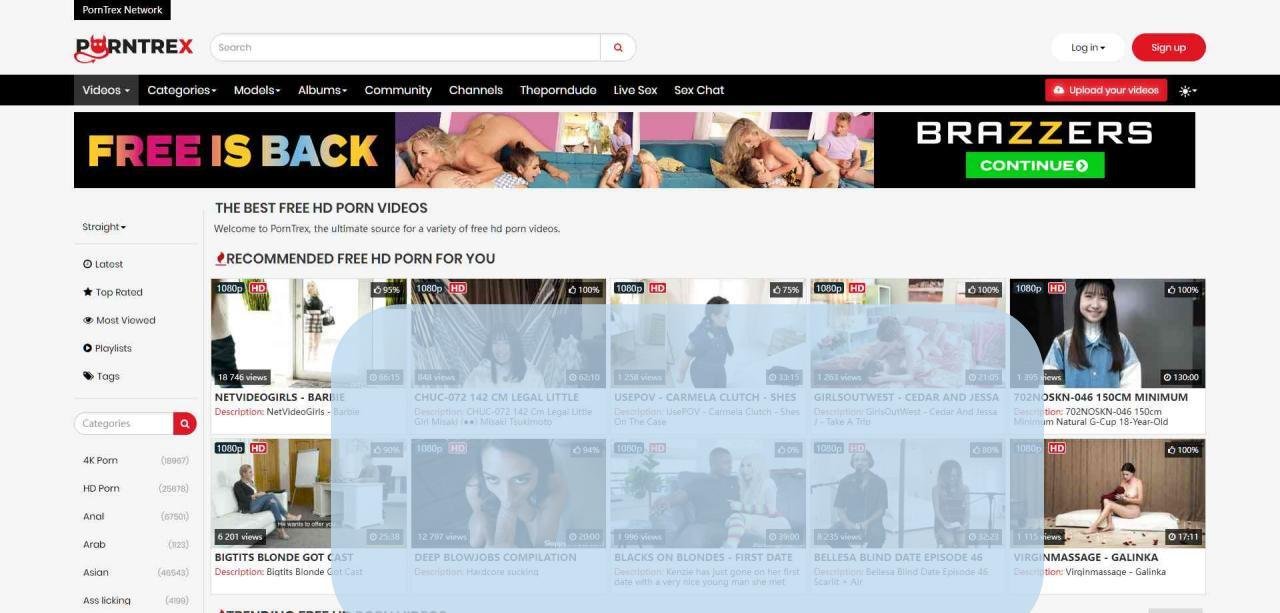Open the VIRGINMASSAGE - GALINKA video thumbnail
Viewport: 1280px width, 613px height.
pos(1107,493)
